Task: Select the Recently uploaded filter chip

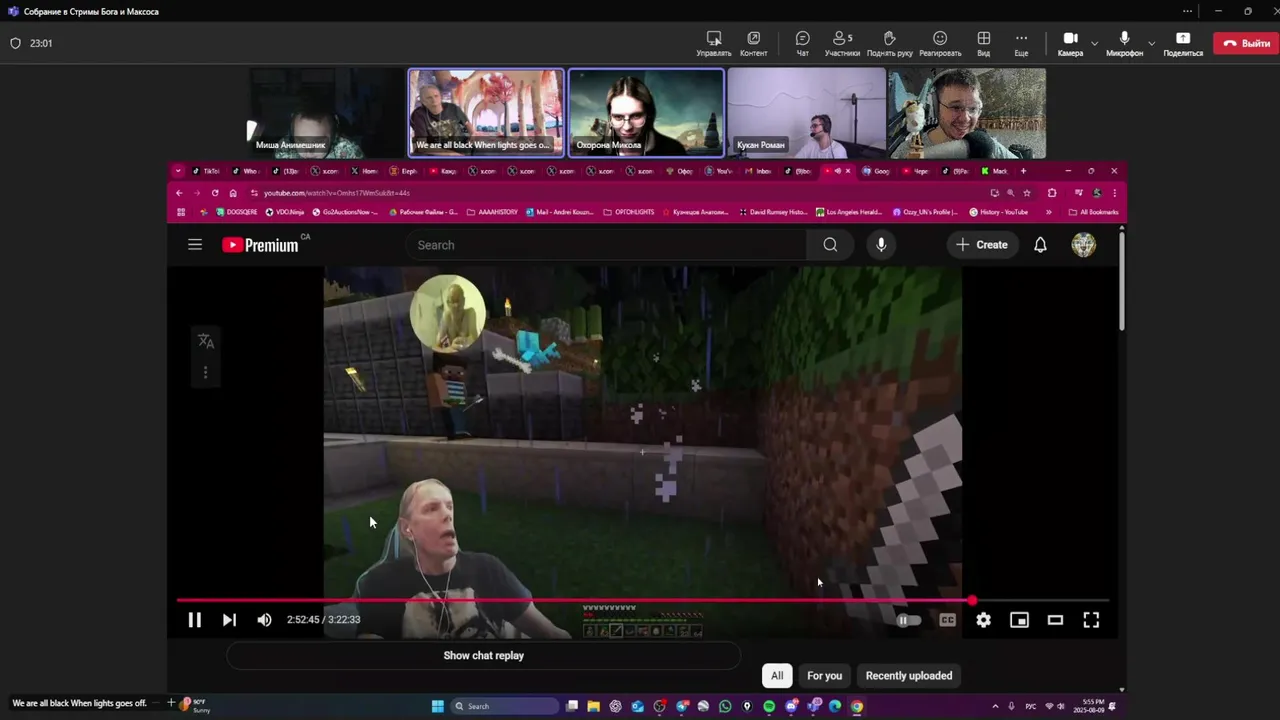Action: (909, 676)
